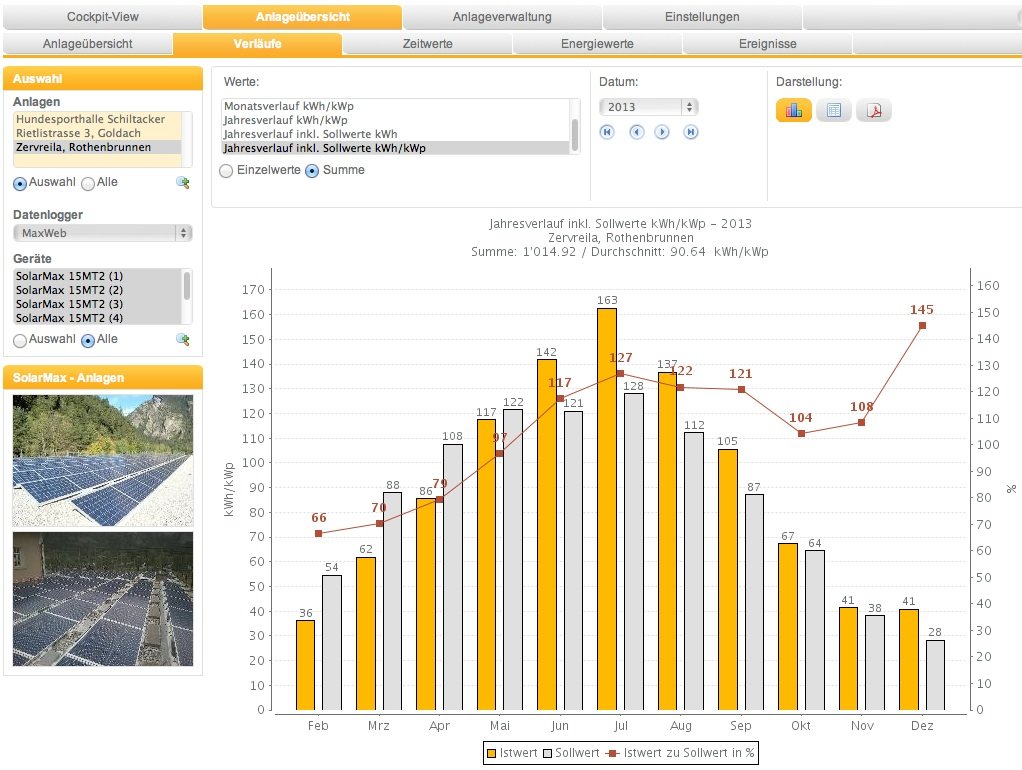Switch to table display mode

834,110
